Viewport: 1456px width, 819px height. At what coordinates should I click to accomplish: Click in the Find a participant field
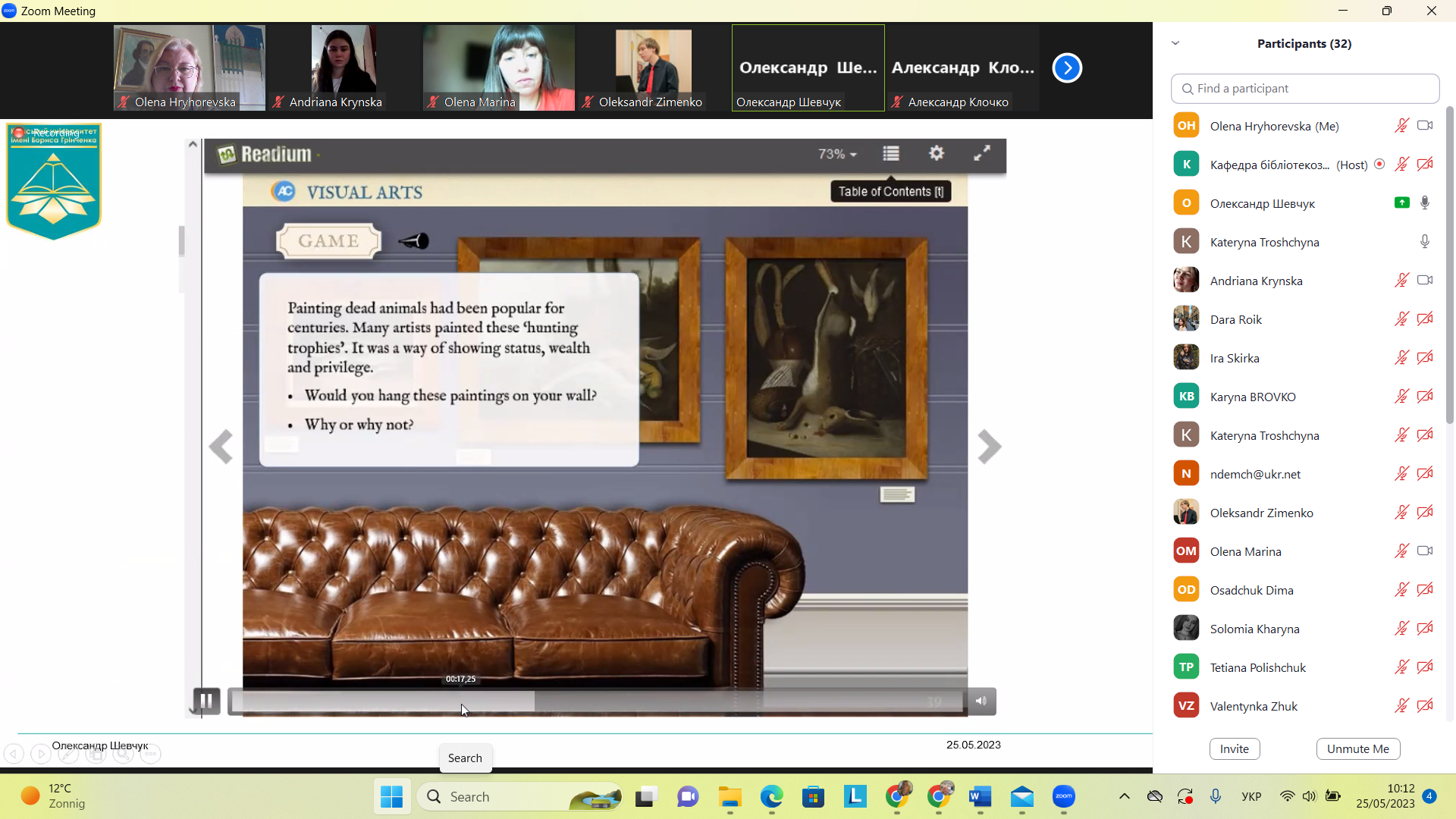pos(1304,89)
